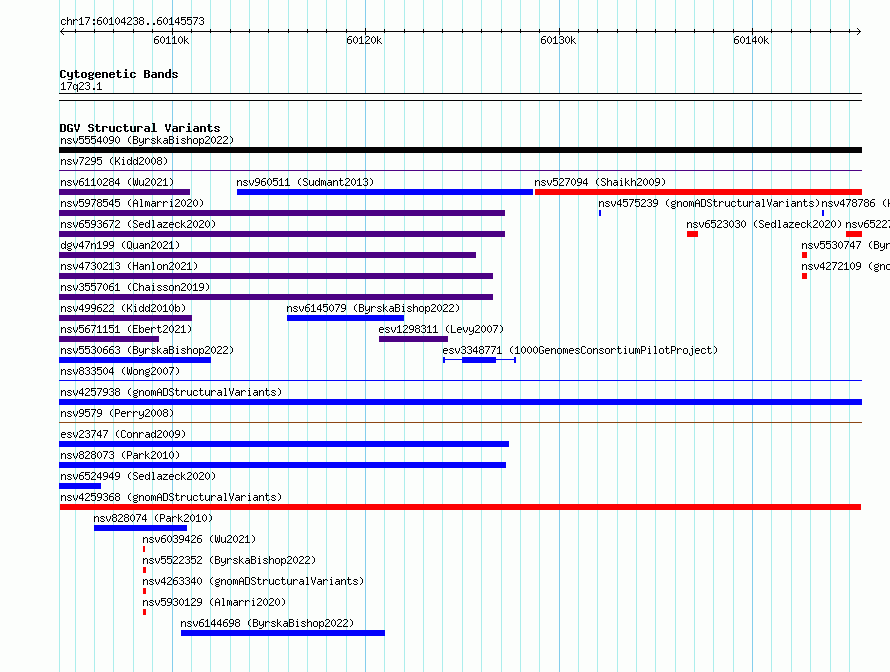890x672 pixels.
Task: Click the nsv6524949 (Sedlazeck2020) short blue bar
Action: [80, 486]
